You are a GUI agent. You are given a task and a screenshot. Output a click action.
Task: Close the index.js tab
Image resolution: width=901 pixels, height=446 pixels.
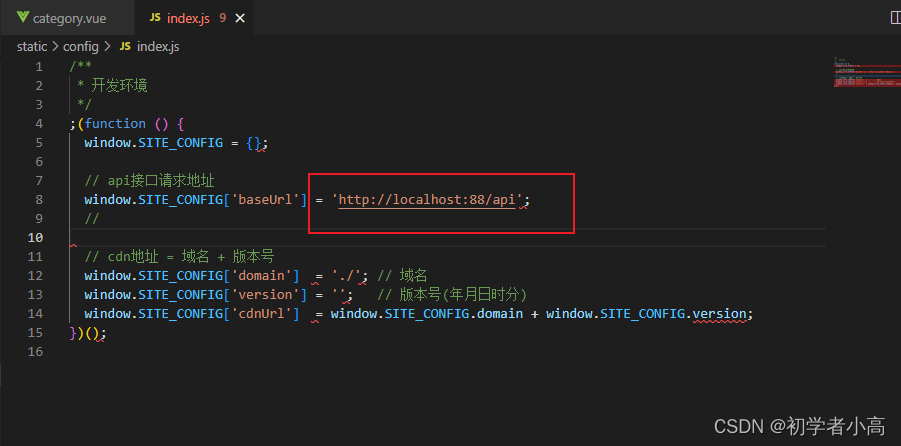(240, 18)
